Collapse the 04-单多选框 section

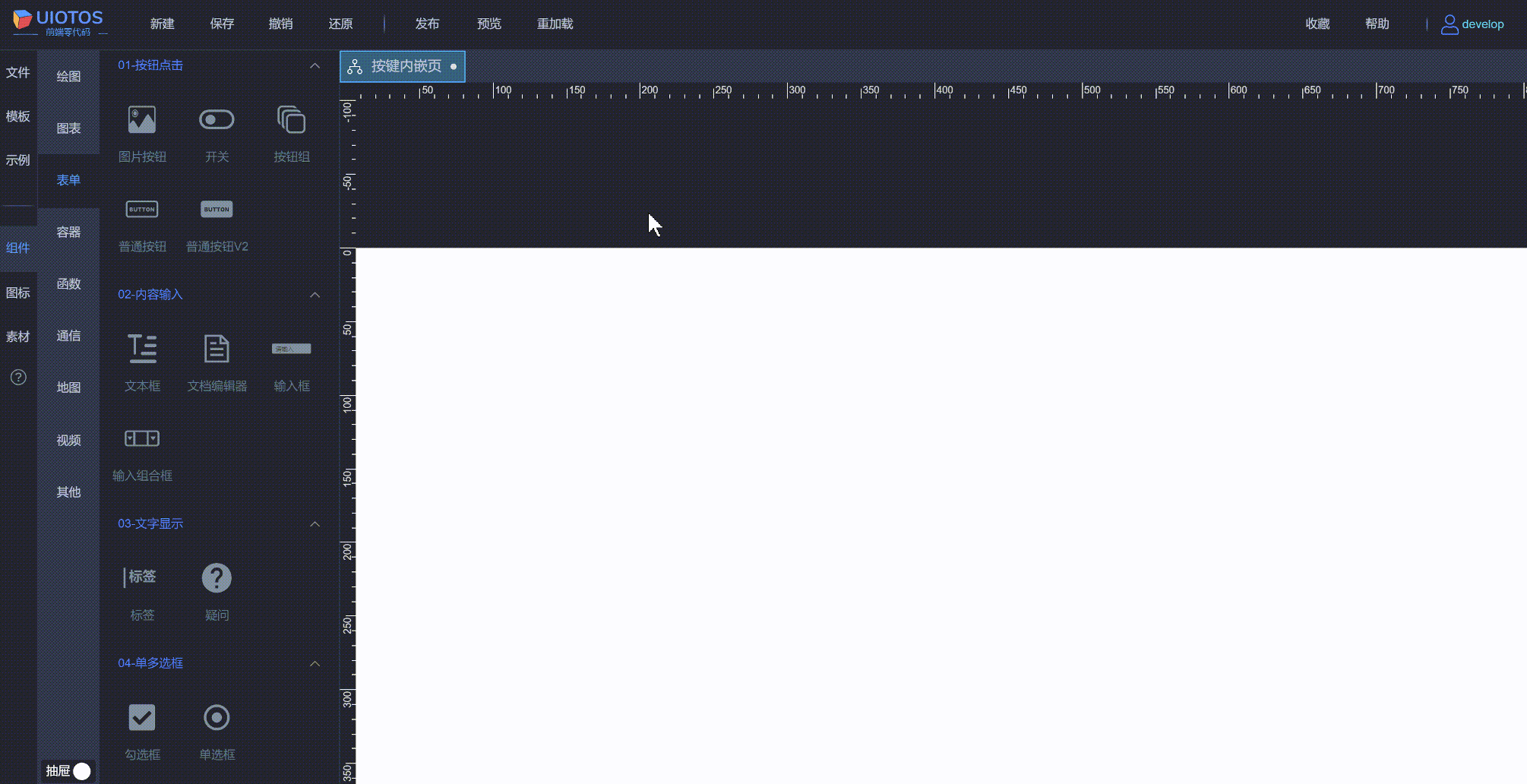coord(315,664)
